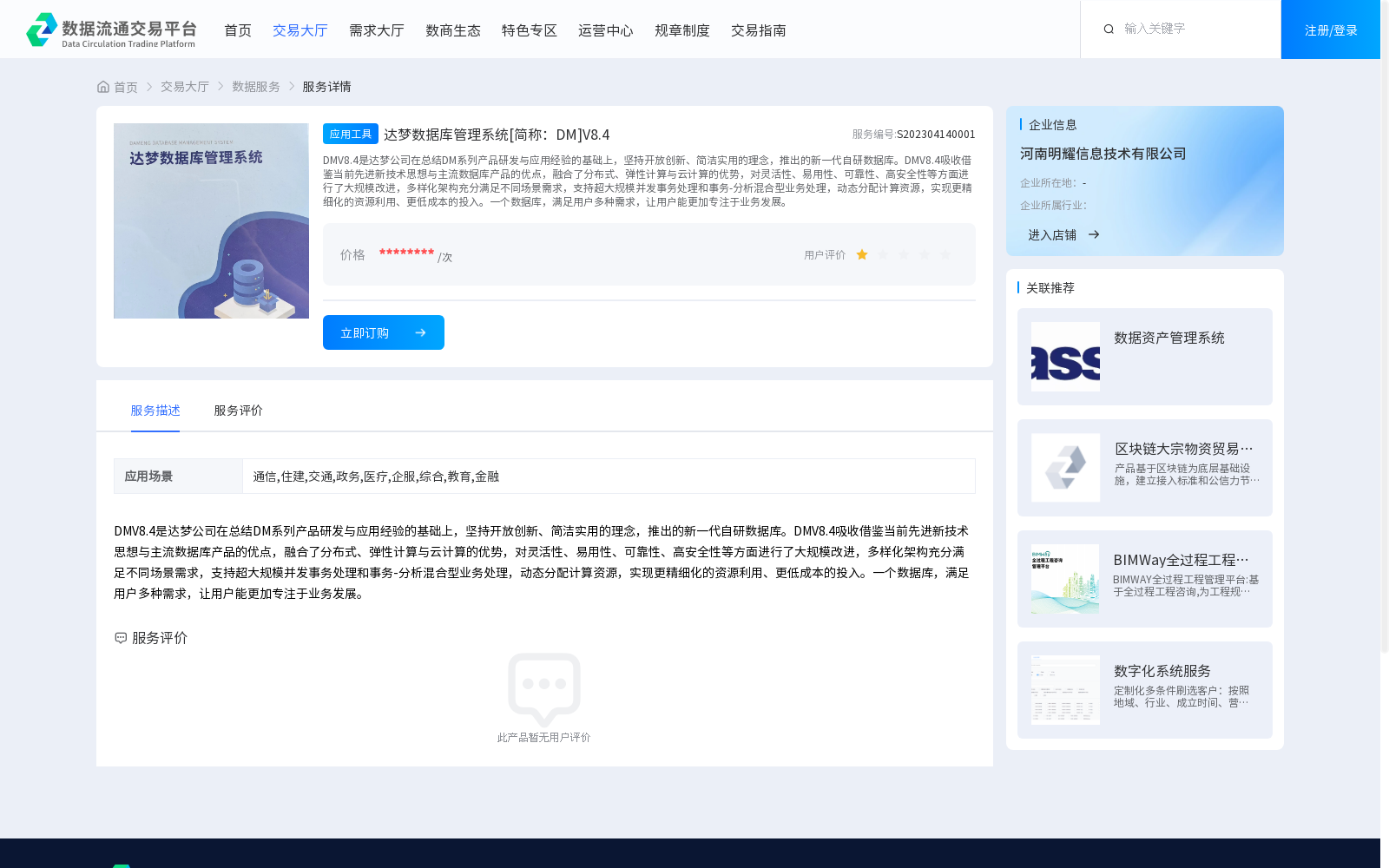Click the 应用工具 badge icon

pos(351,134)
